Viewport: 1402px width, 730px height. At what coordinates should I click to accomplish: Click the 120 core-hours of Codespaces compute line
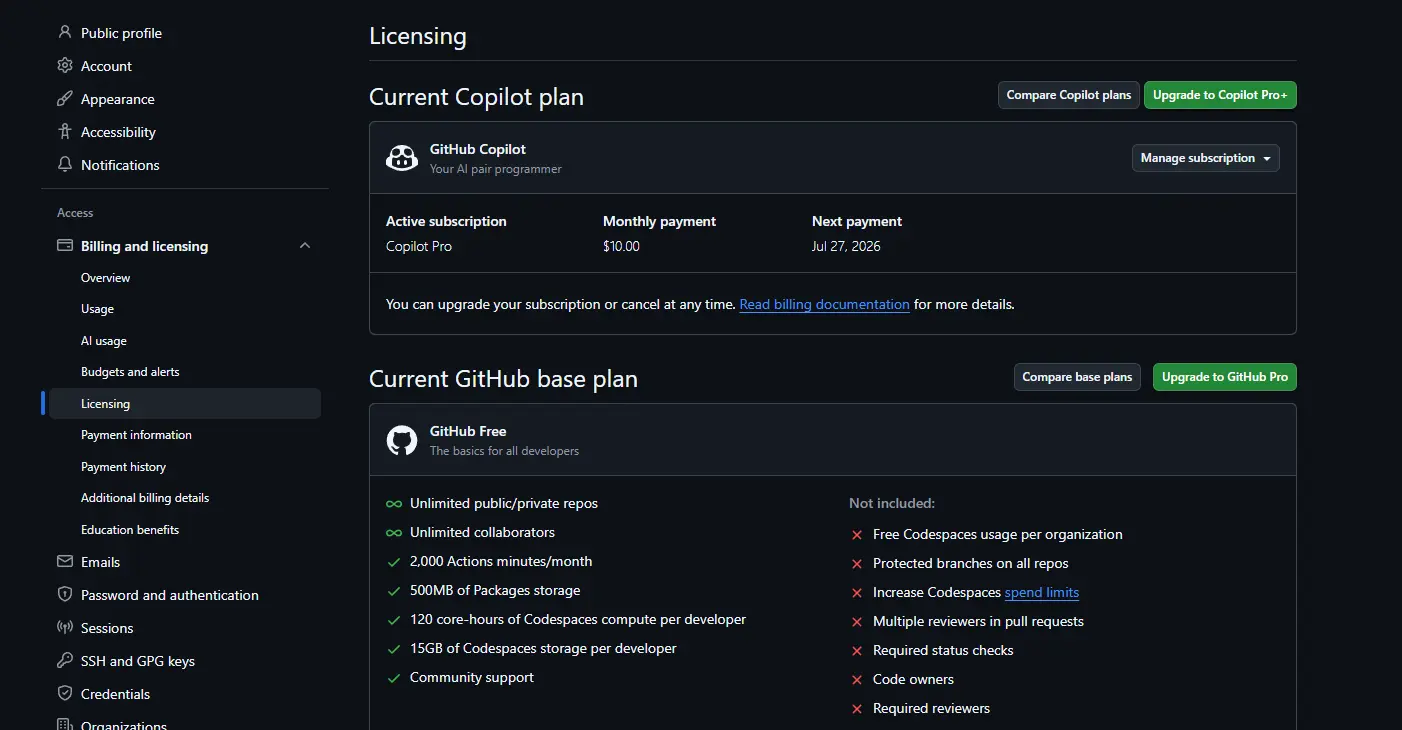click(578, 619)
